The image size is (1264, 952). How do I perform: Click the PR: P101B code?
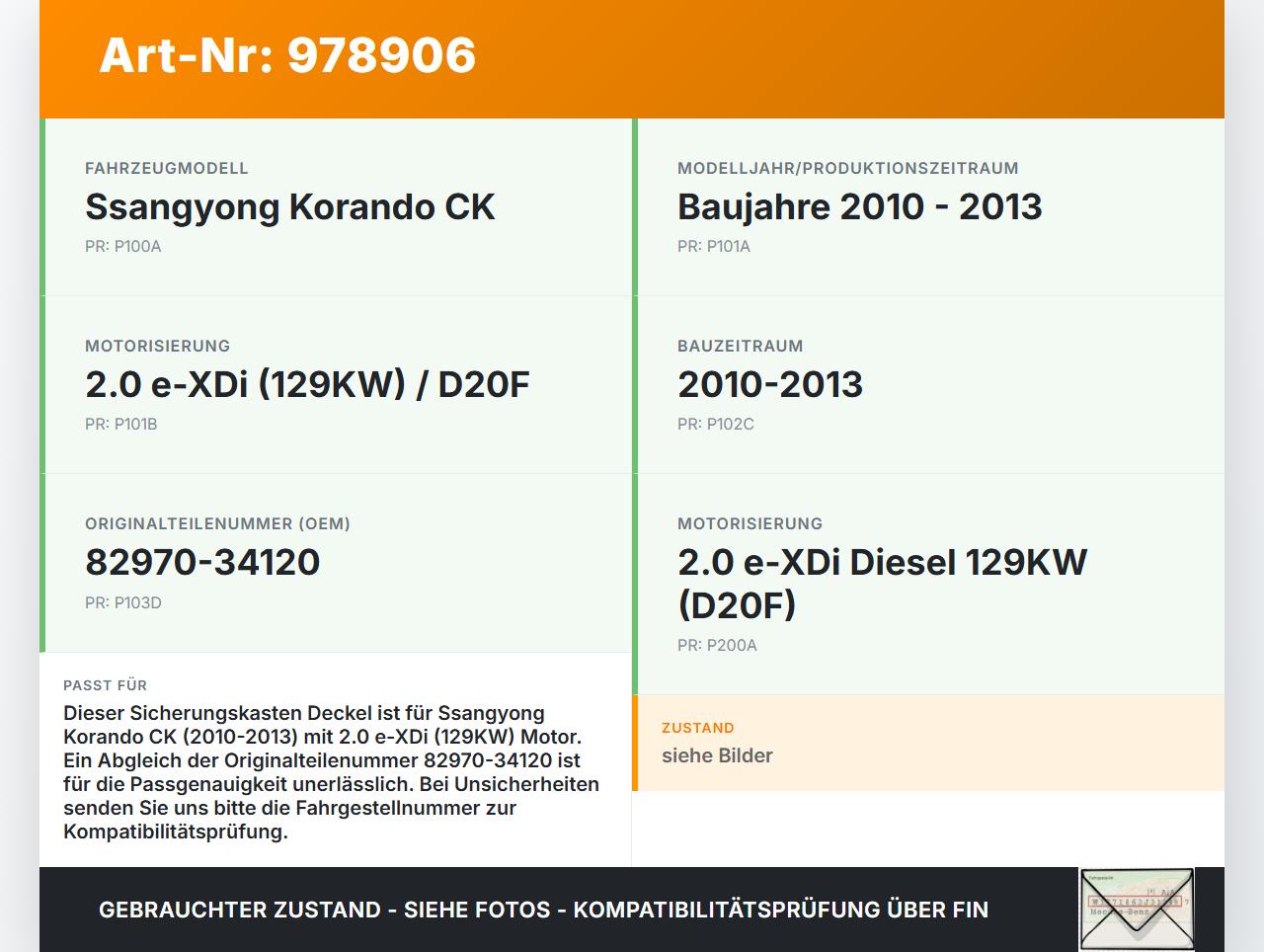click(x=120, y=425)
